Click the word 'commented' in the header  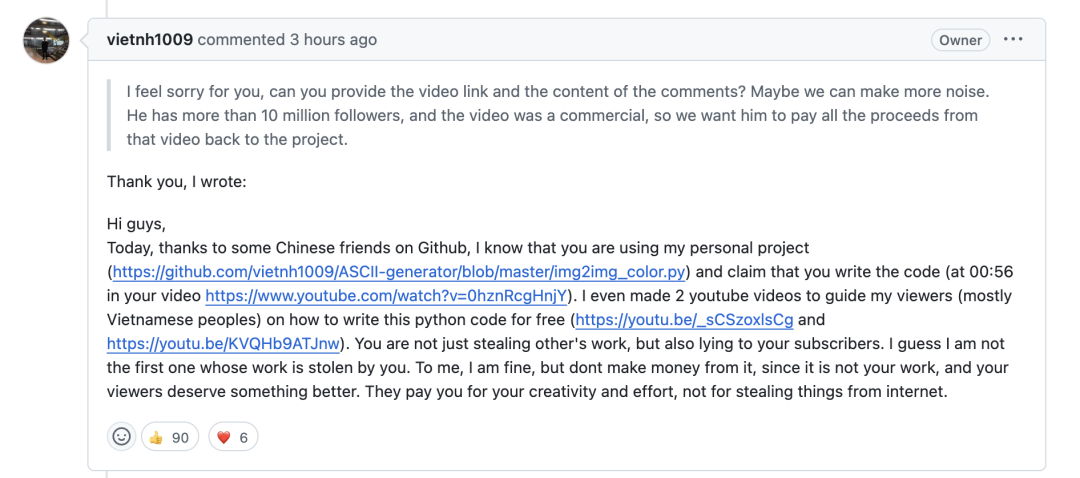pyautogui.click(x=241, y=40)
